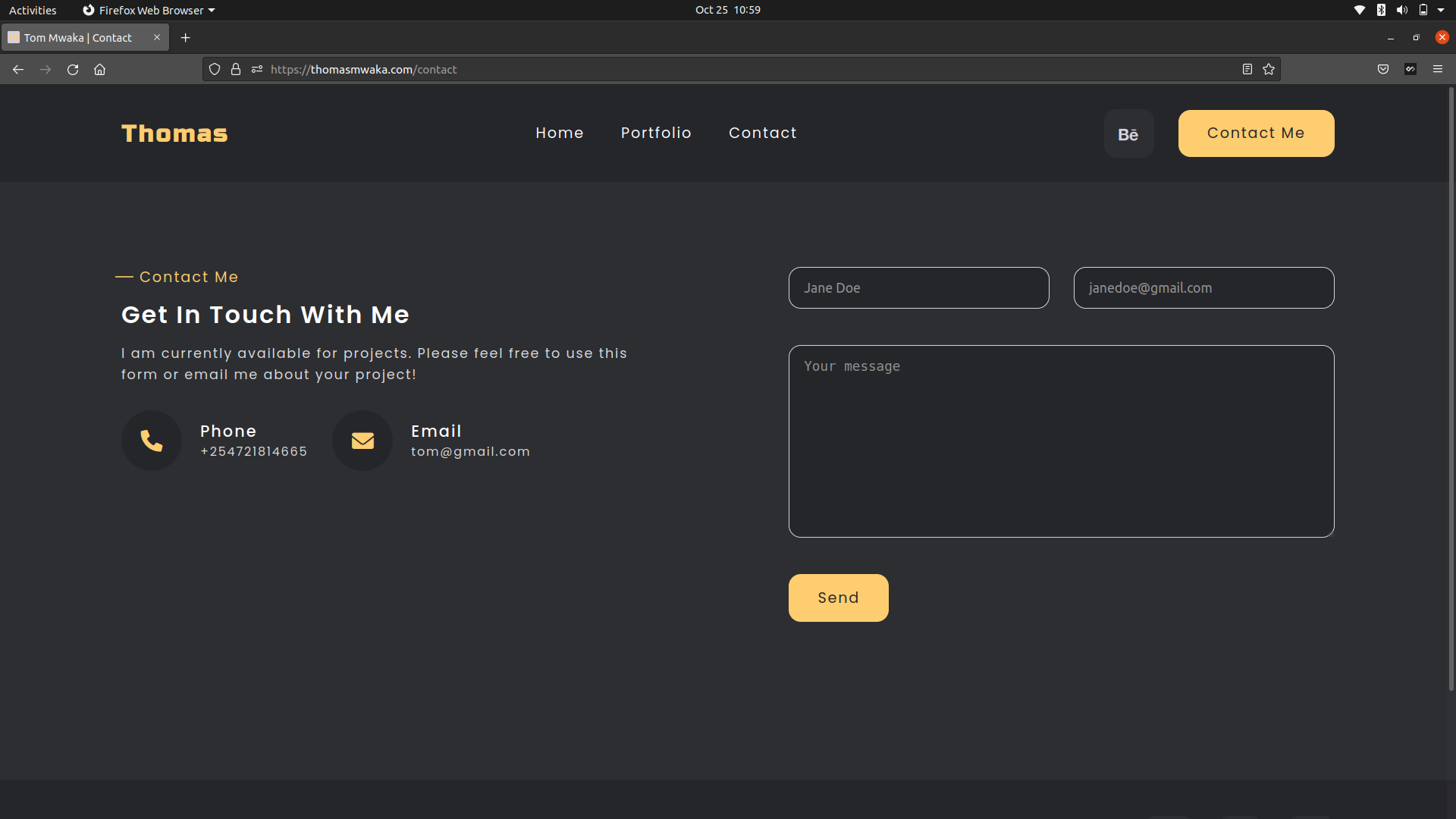Screen dimensions: 1456x819
Task: Click the email envelope icon
Action: tap(362, 441)
